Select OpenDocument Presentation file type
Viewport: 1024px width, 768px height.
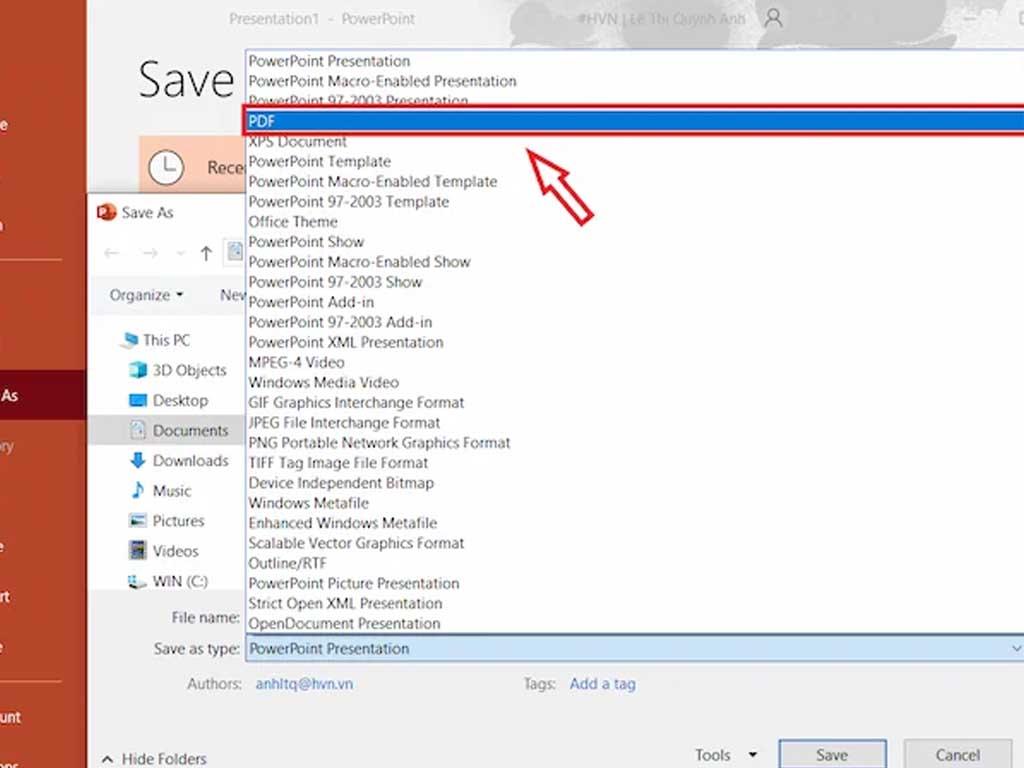point(344,623)
